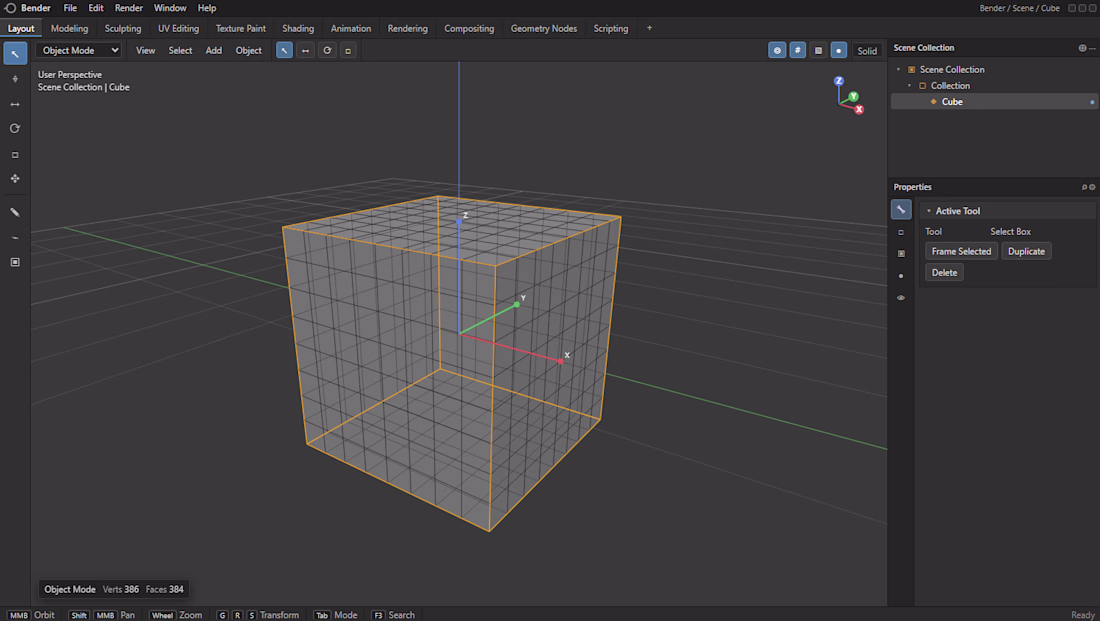Image resolution: width=1100 pixels, height=621 pixels.
Task: Click the red X axis on the navigation gizmo
Action: pos(859,109)
